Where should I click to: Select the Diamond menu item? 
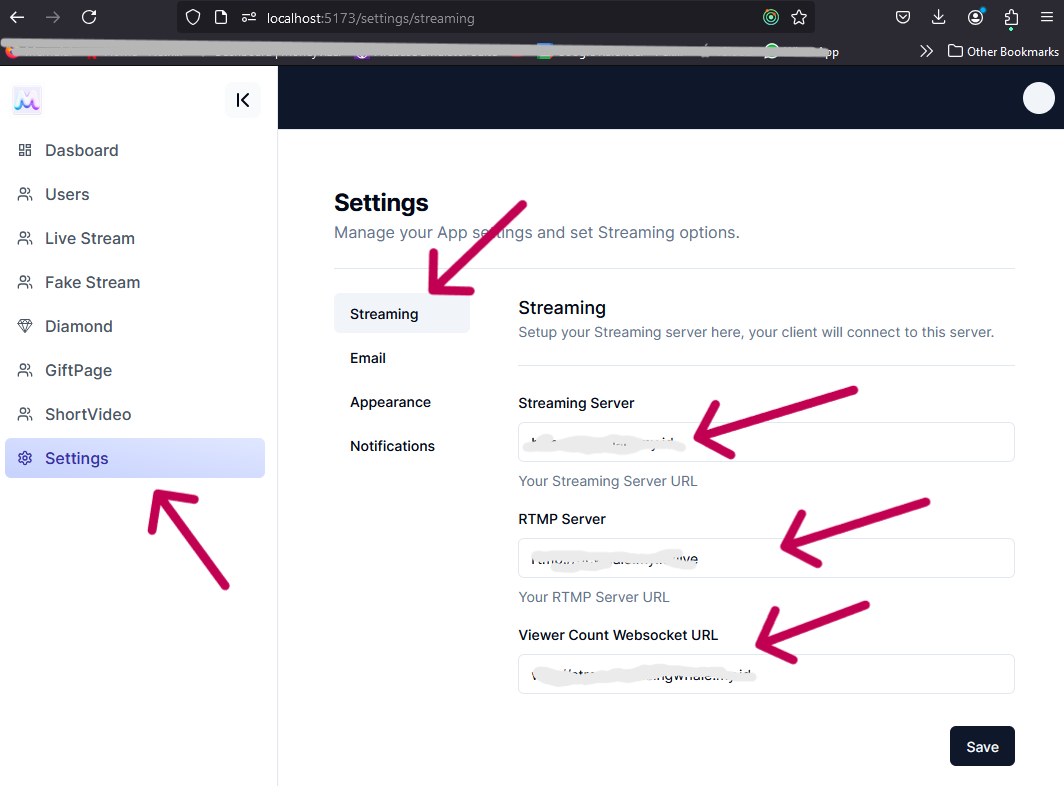78,326
